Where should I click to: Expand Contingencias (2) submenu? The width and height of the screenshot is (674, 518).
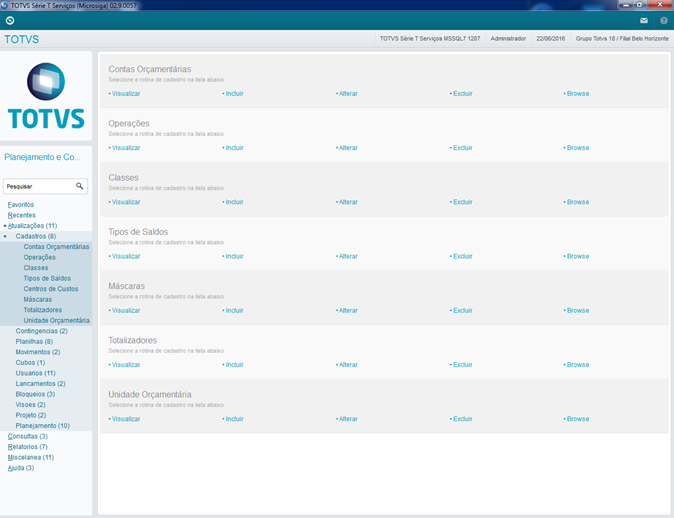click(x=42, y=331)
